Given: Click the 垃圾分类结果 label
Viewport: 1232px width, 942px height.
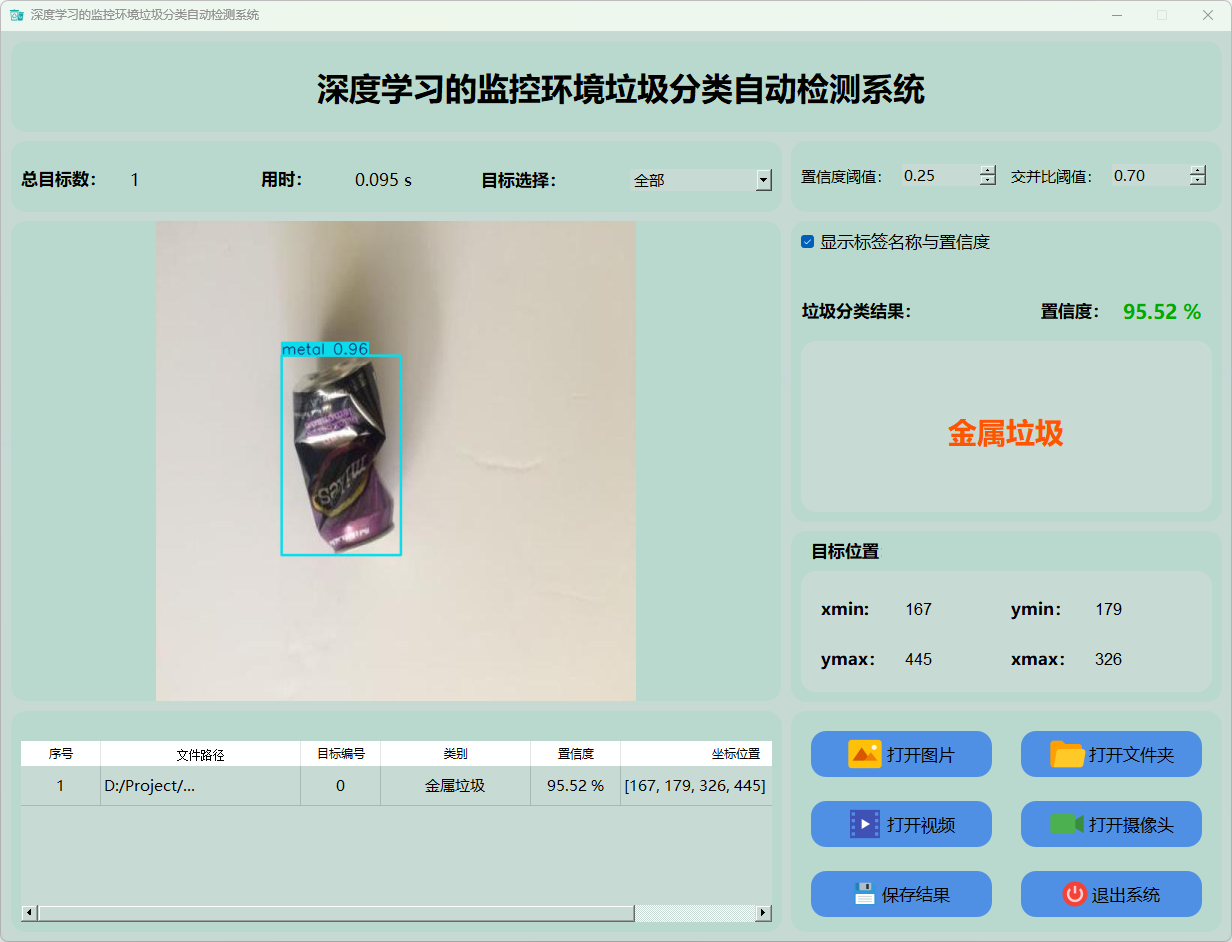Looking at the screenshot, I should (856, 311).
